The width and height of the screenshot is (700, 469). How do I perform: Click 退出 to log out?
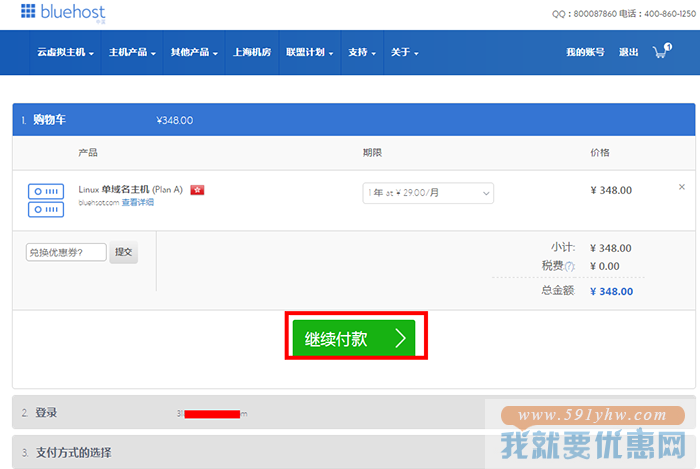[629, 52]
